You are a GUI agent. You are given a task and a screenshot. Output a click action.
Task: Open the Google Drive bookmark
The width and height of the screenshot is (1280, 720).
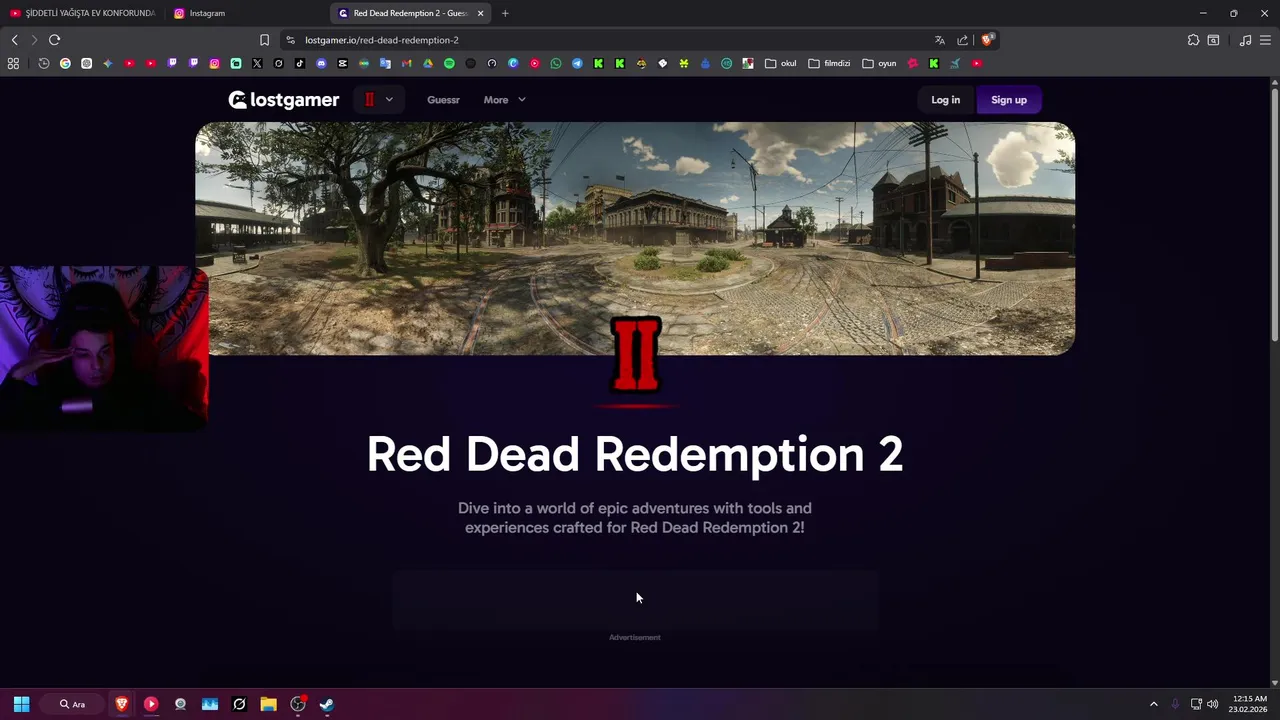pyautogui.click(x=428, y=63)
